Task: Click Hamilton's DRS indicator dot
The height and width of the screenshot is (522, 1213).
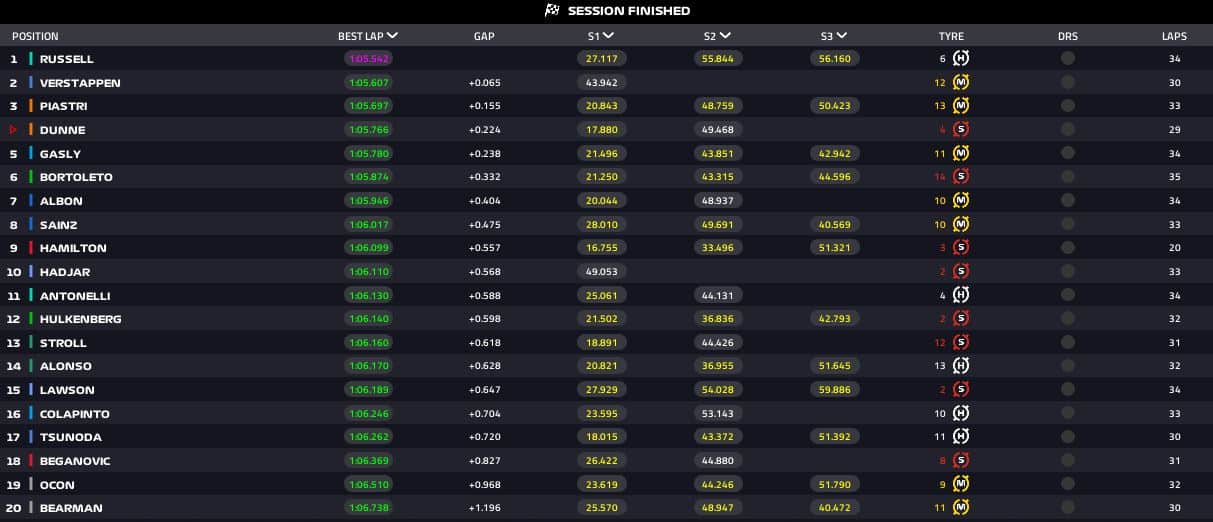Action: coord(1068,248)
